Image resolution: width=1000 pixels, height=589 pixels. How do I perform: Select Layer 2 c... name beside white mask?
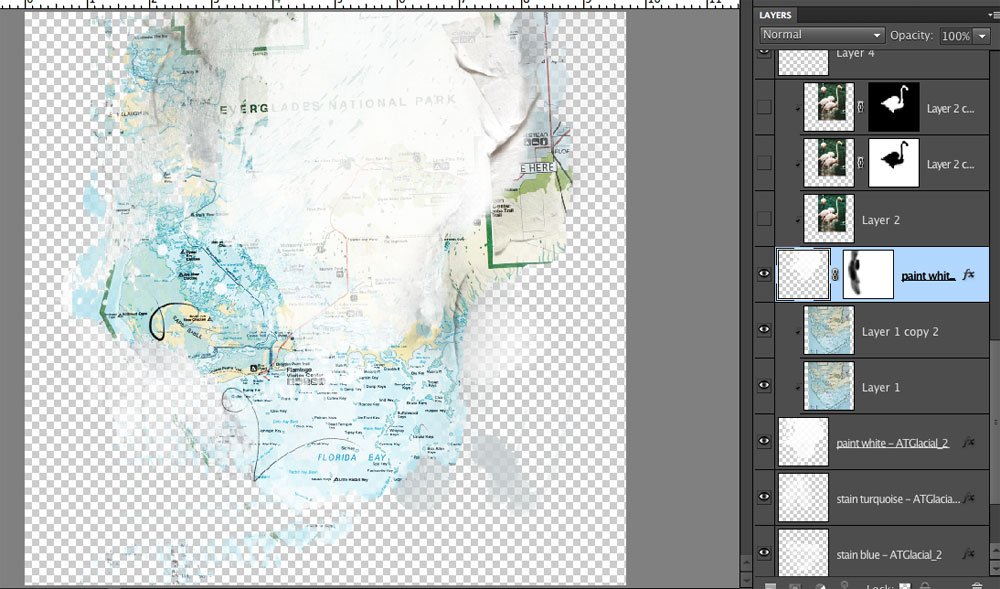coord(950,164)
